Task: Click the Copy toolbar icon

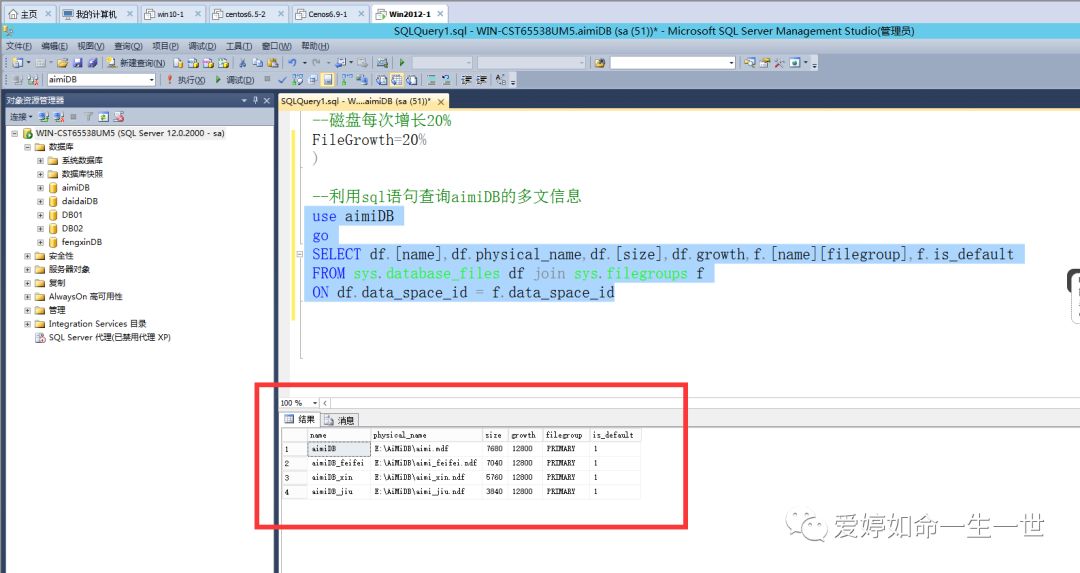Action: (257, 63)
